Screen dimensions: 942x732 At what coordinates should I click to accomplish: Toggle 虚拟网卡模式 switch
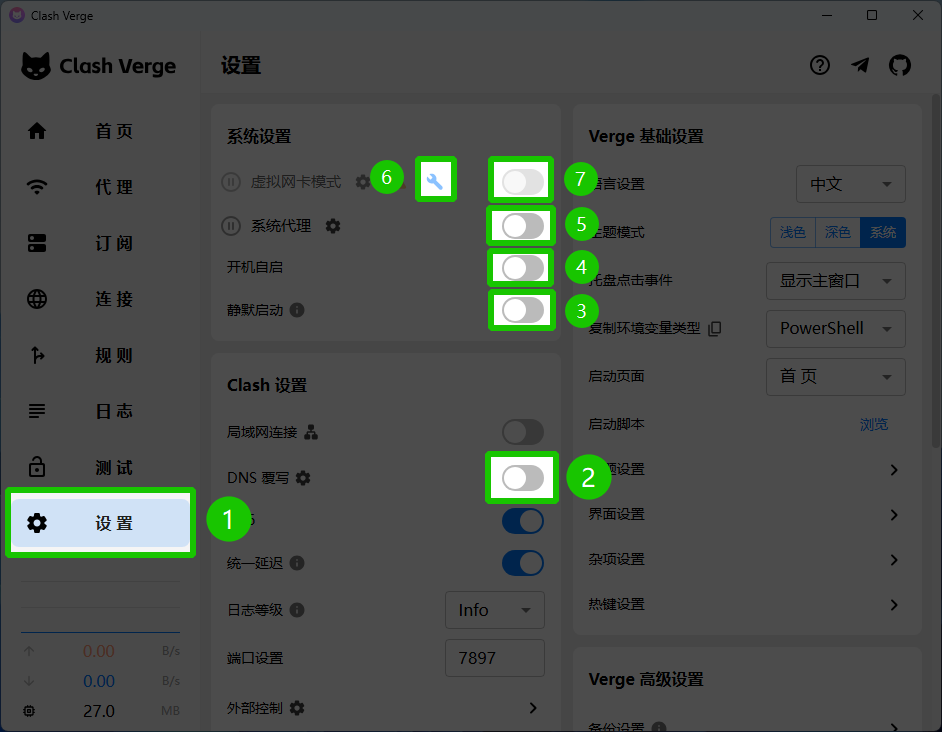[x=523, y=181]
